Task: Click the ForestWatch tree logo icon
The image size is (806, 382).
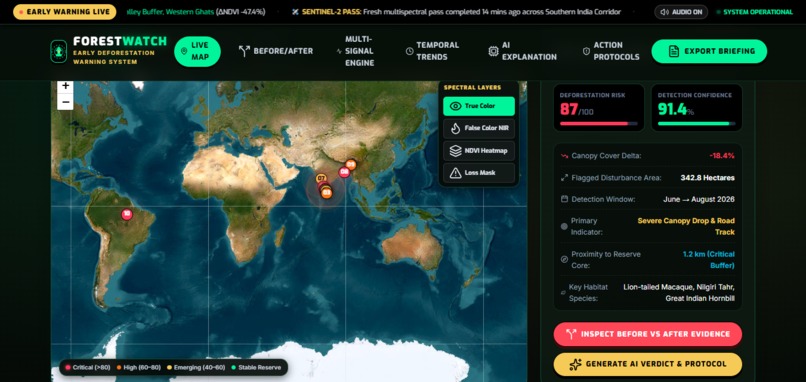Action: point(59,51)
